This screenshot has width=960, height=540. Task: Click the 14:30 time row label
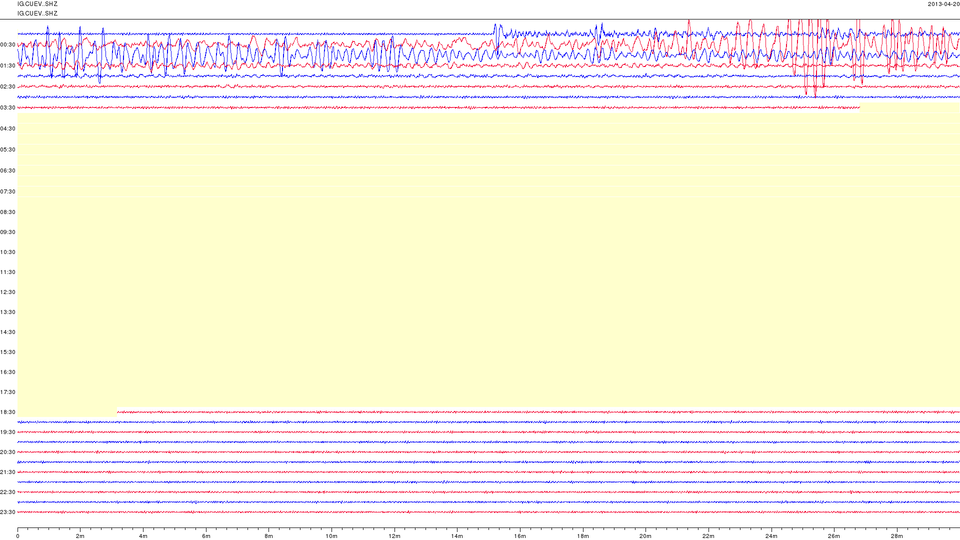coord(8,332)
